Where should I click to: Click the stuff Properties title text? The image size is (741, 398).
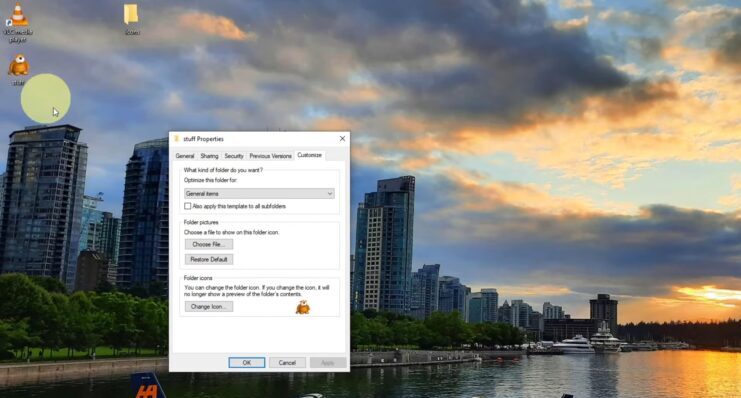[x=203, y=139]
